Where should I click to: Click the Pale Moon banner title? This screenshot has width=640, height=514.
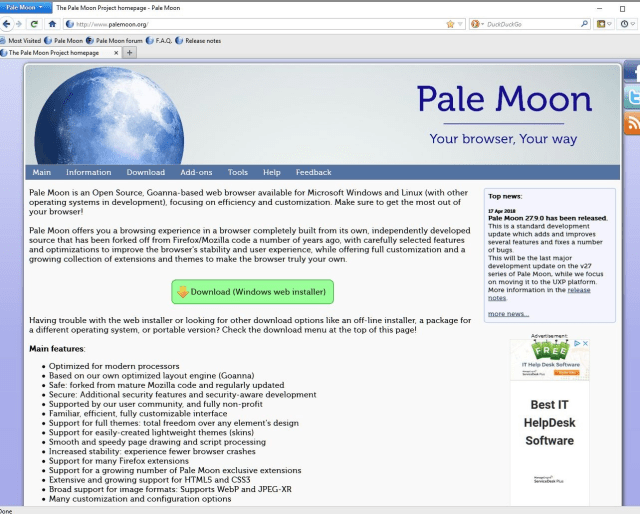(504, 99)
